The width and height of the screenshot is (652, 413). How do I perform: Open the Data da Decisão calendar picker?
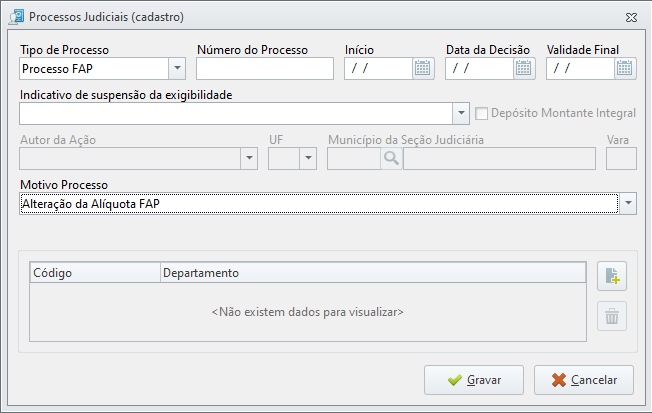(524, 68)
